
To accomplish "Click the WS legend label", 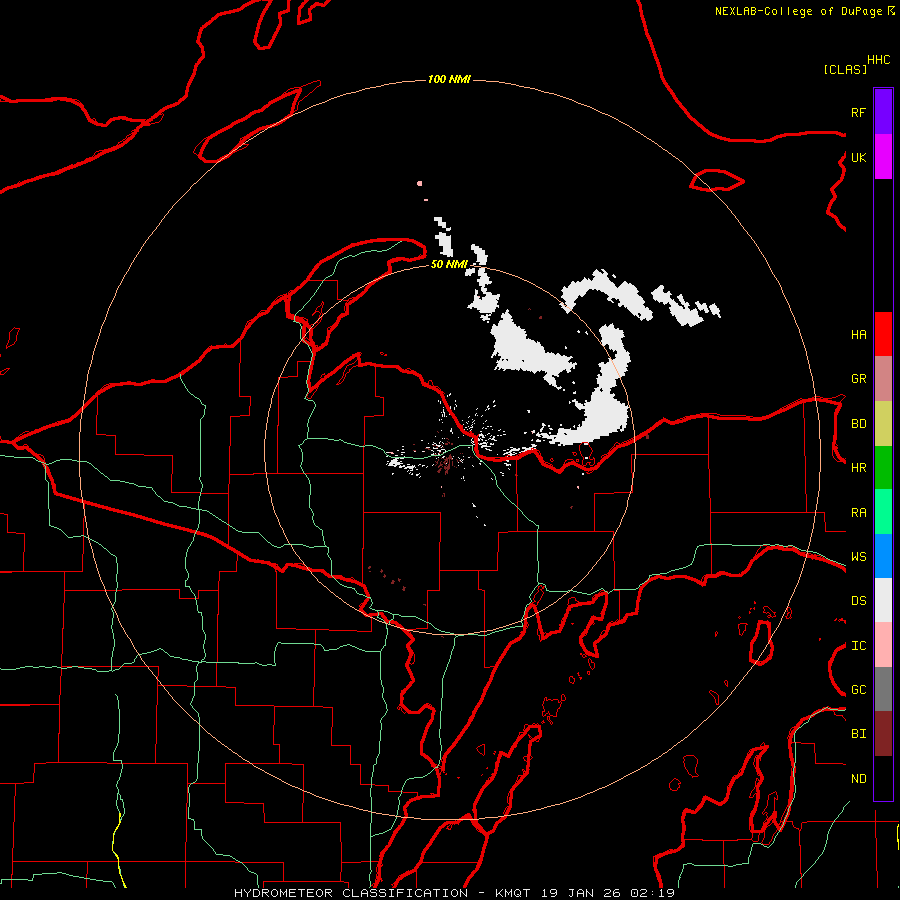I will [858, 557].
